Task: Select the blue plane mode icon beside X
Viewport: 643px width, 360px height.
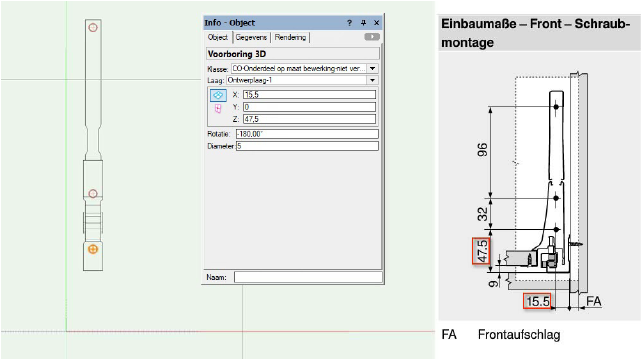Action: point(218,95)
